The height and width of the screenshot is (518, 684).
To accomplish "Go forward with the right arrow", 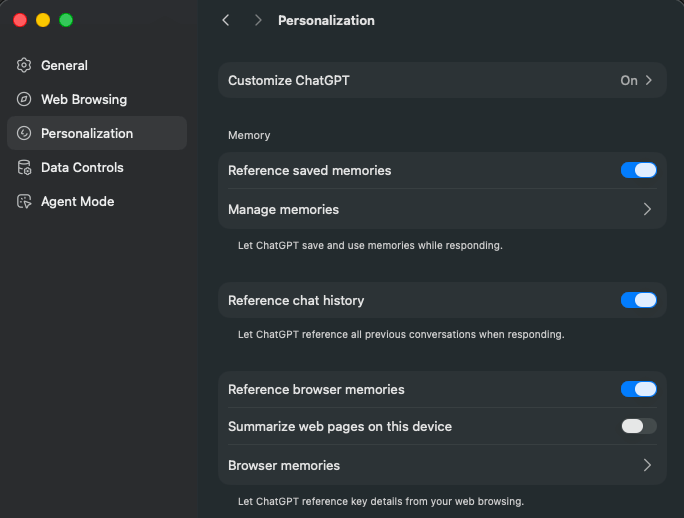I will [258, 20].
